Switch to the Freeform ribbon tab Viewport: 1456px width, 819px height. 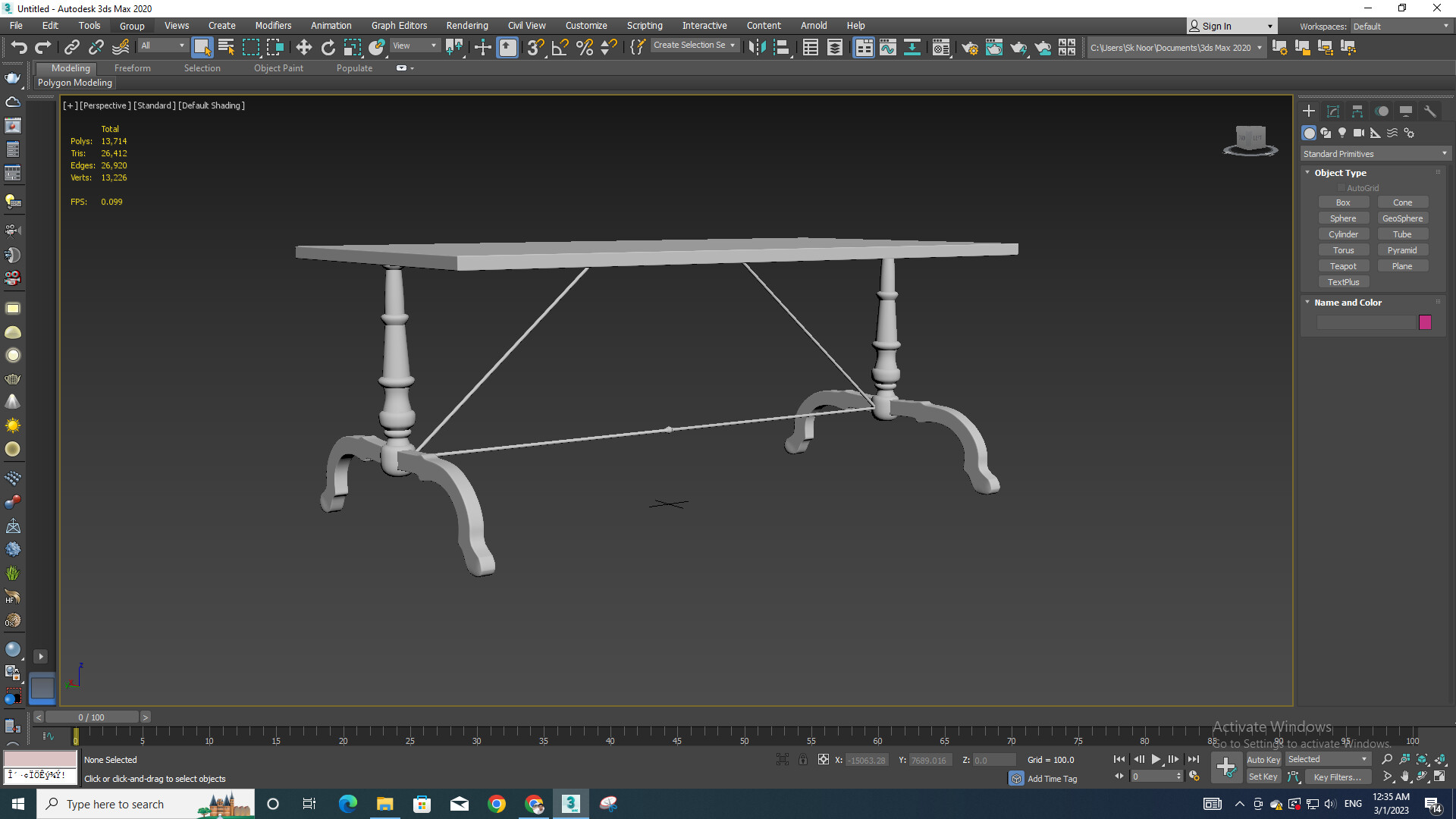[132, 67]
